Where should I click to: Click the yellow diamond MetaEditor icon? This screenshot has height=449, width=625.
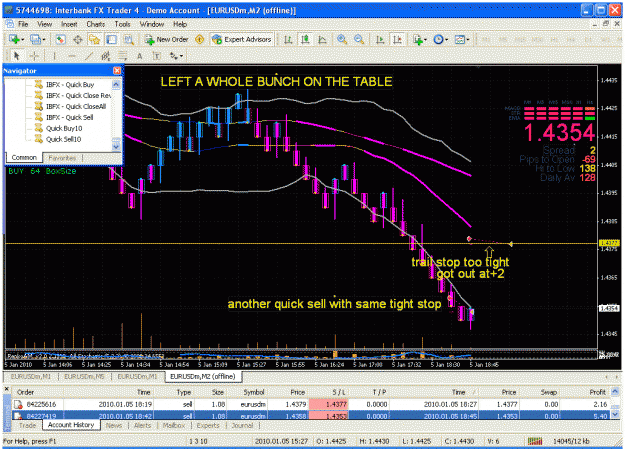click(x=200, y=39)
